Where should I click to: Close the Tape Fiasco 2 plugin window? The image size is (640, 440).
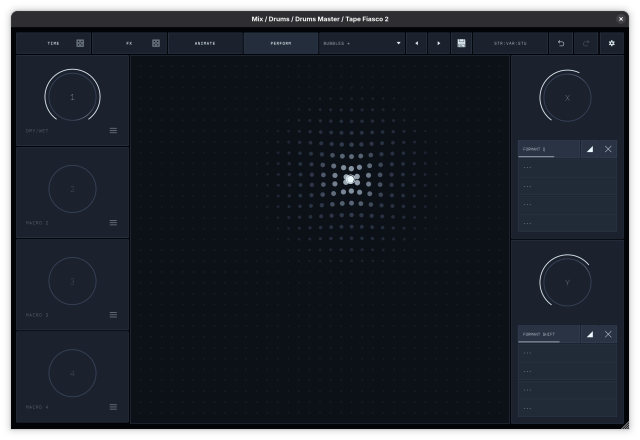(x=621, y=19)
